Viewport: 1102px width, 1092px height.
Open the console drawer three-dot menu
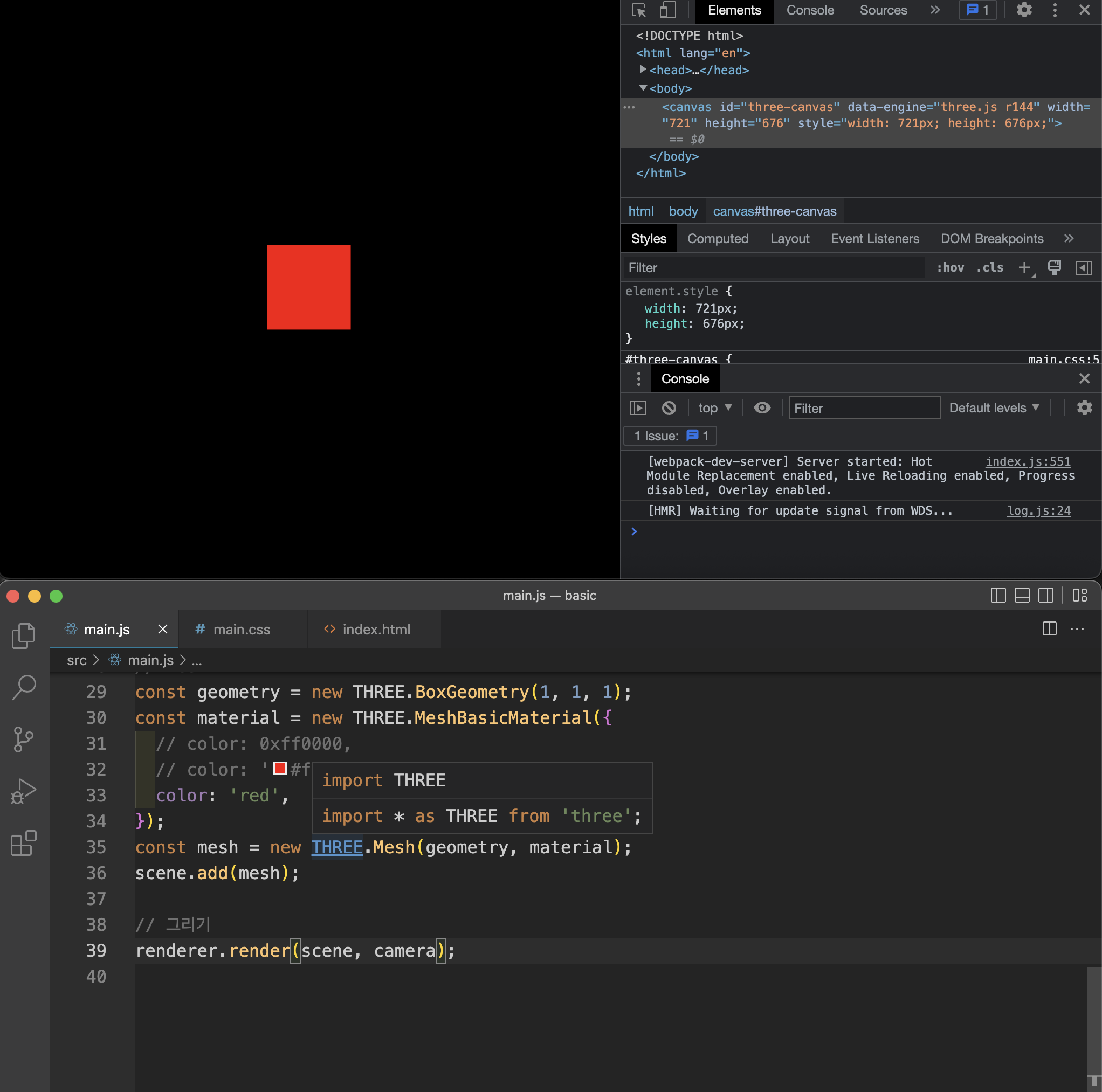pos(638,378)
